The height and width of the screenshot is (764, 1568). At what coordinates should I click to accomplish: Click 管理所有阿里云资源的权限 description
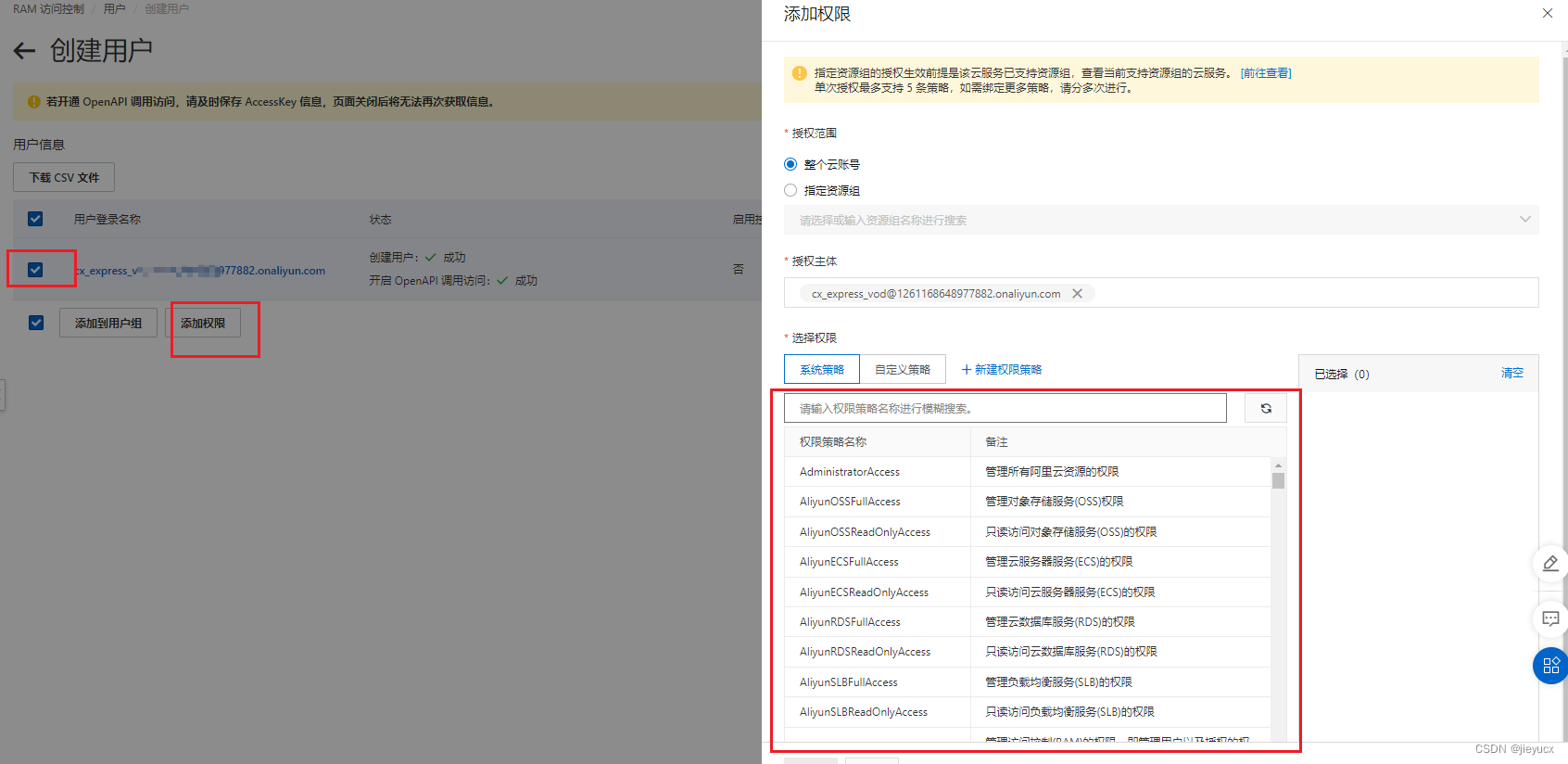(1052, 472)
